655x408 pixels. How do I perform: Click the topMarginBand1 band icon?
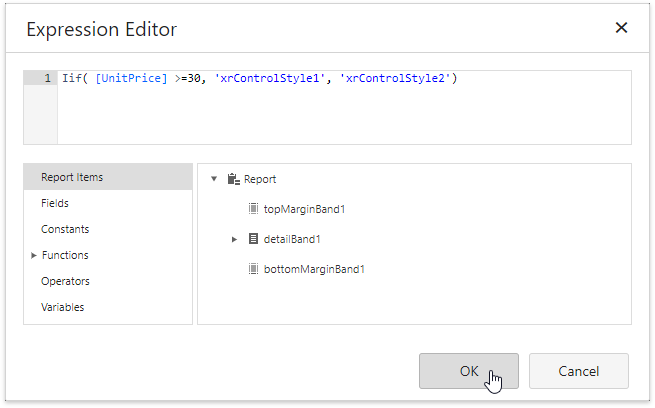pyautogui.click(x=253, y=209)
